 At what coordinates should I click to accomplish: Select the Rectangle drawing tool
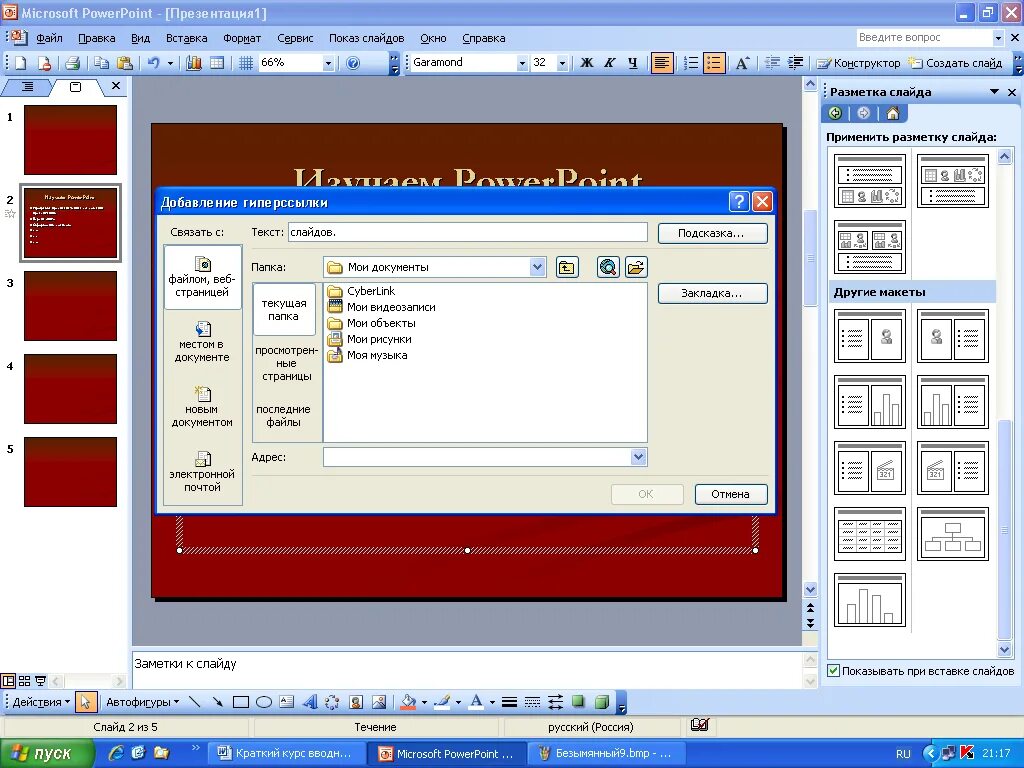pos(241,702)
